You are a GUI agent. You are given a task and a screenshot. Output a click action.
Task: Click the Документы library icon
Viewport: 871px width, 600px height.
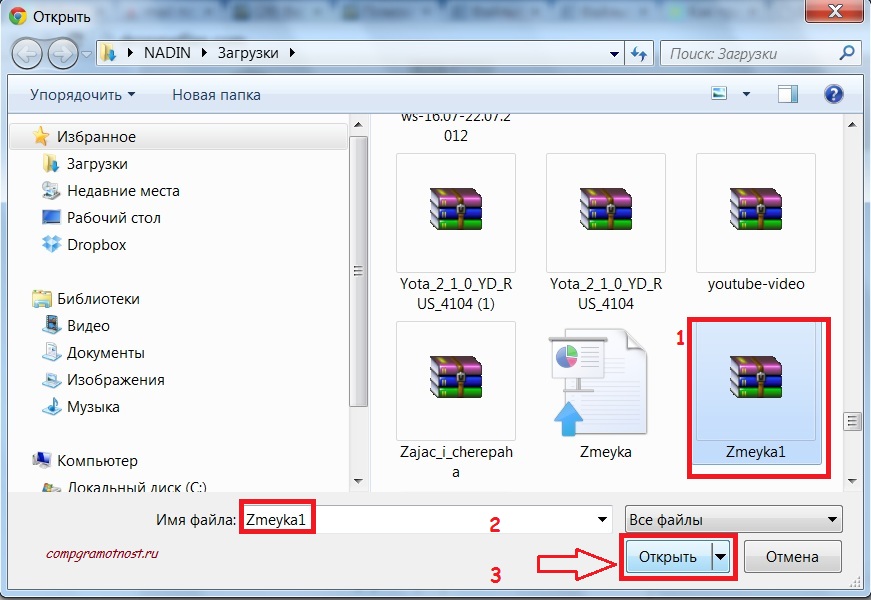tap(52, 352)
